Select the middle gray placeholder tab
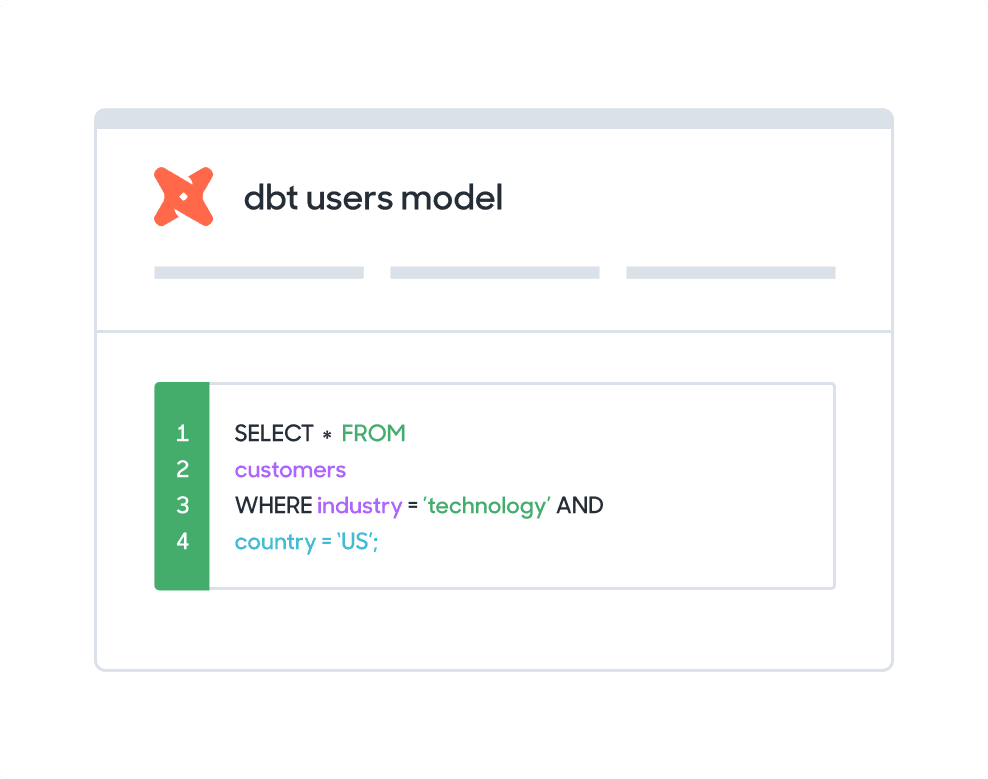The width and height of the screenshot is (988, 779). tap(495, 272)
